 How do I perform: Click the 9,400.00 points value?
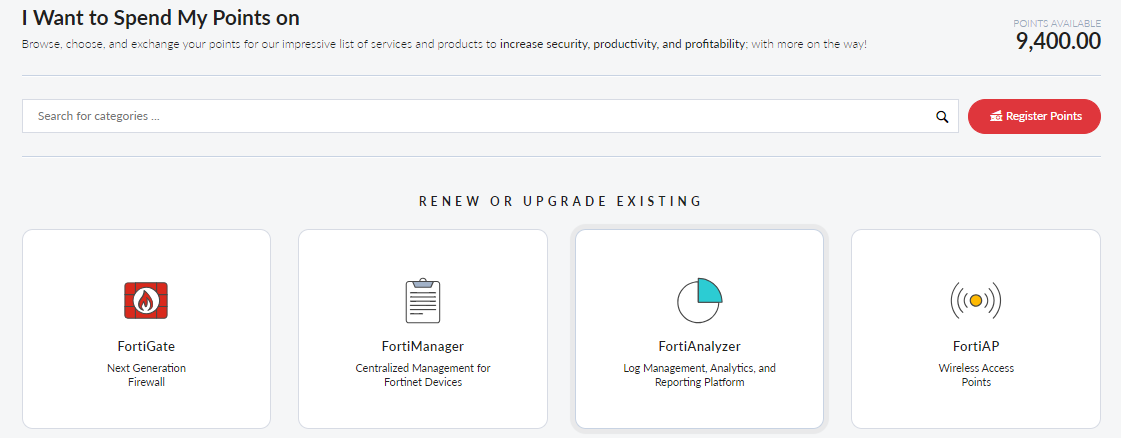click(x=1058, y=41)
